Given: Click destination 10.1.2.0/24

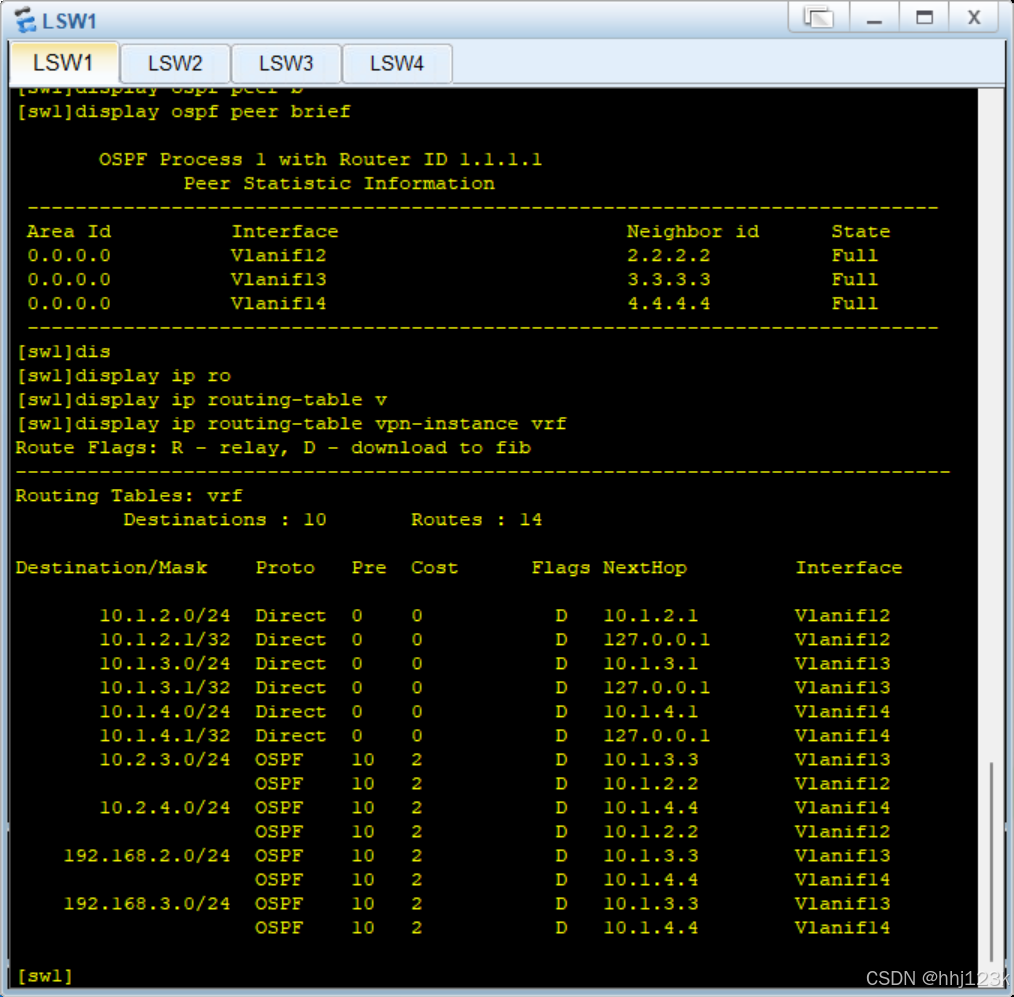Looking at the screenshot, I should (x=165, y=616).
